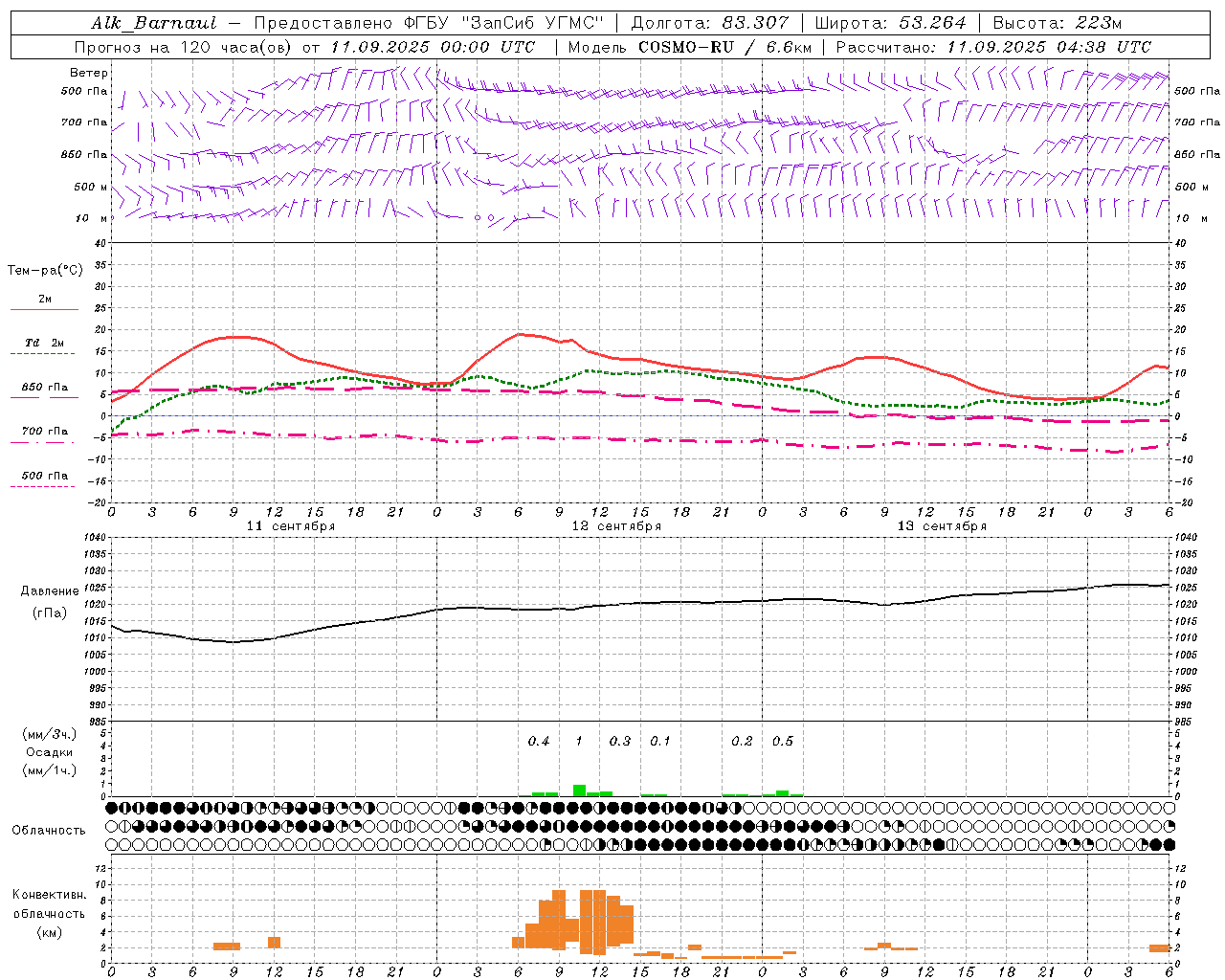Click the (мм/1ч.) unit label

50,770
